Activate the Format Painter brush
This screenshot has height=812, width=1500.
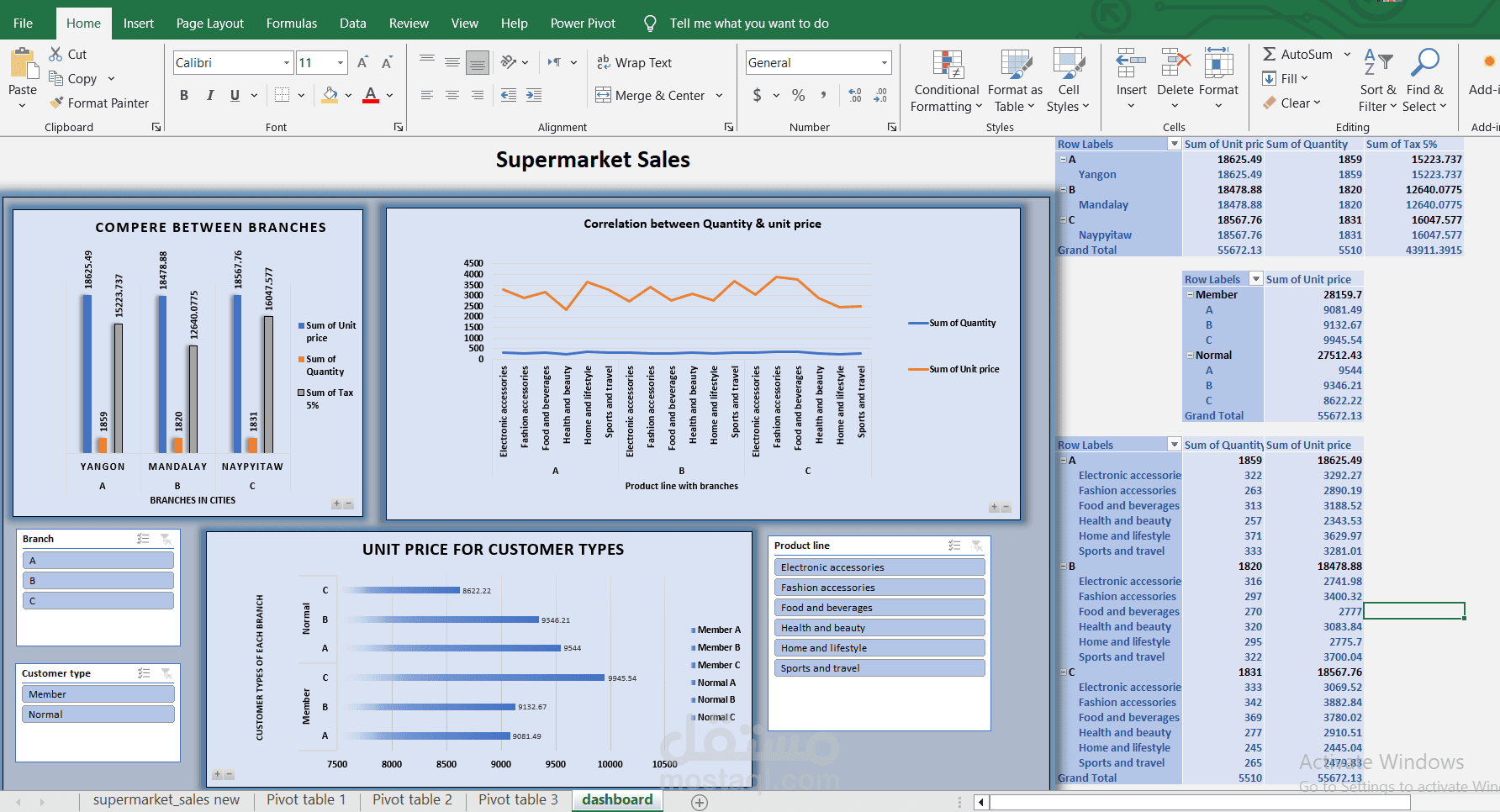pyautogui.click(x=56, y=103)
